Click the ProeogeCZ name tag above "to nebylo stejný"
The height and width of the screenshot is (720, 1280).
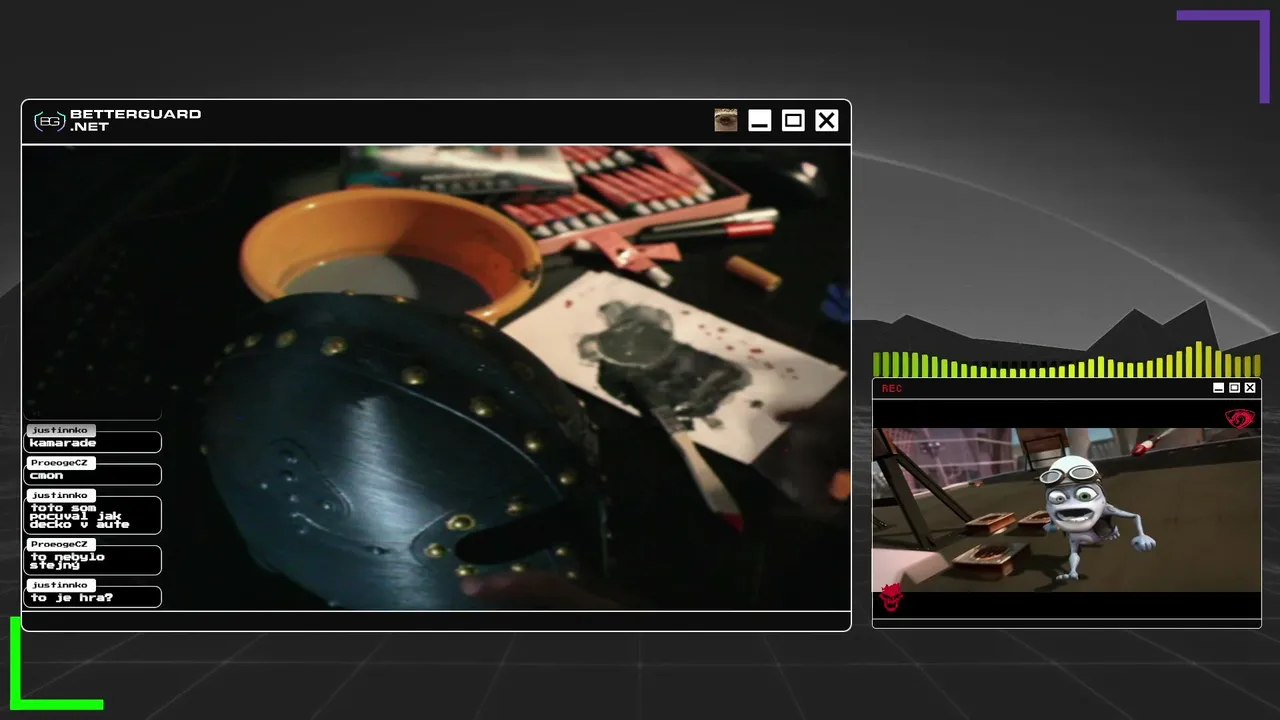tap(60, 544)
